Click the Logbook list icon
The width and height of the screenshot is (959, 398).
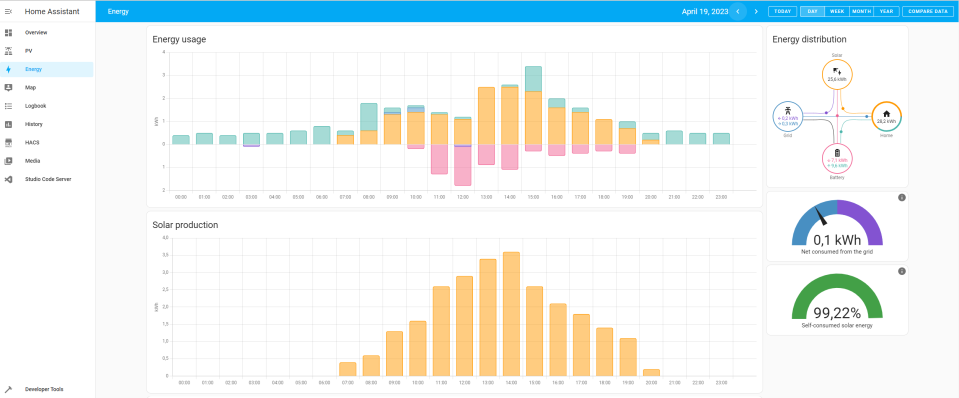click(x=9, y=106)
